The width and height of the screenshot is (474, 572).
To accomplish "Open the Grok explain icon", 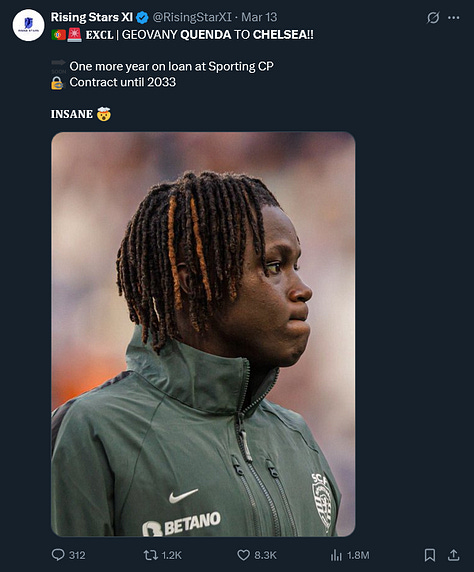I will pos(433,17).
